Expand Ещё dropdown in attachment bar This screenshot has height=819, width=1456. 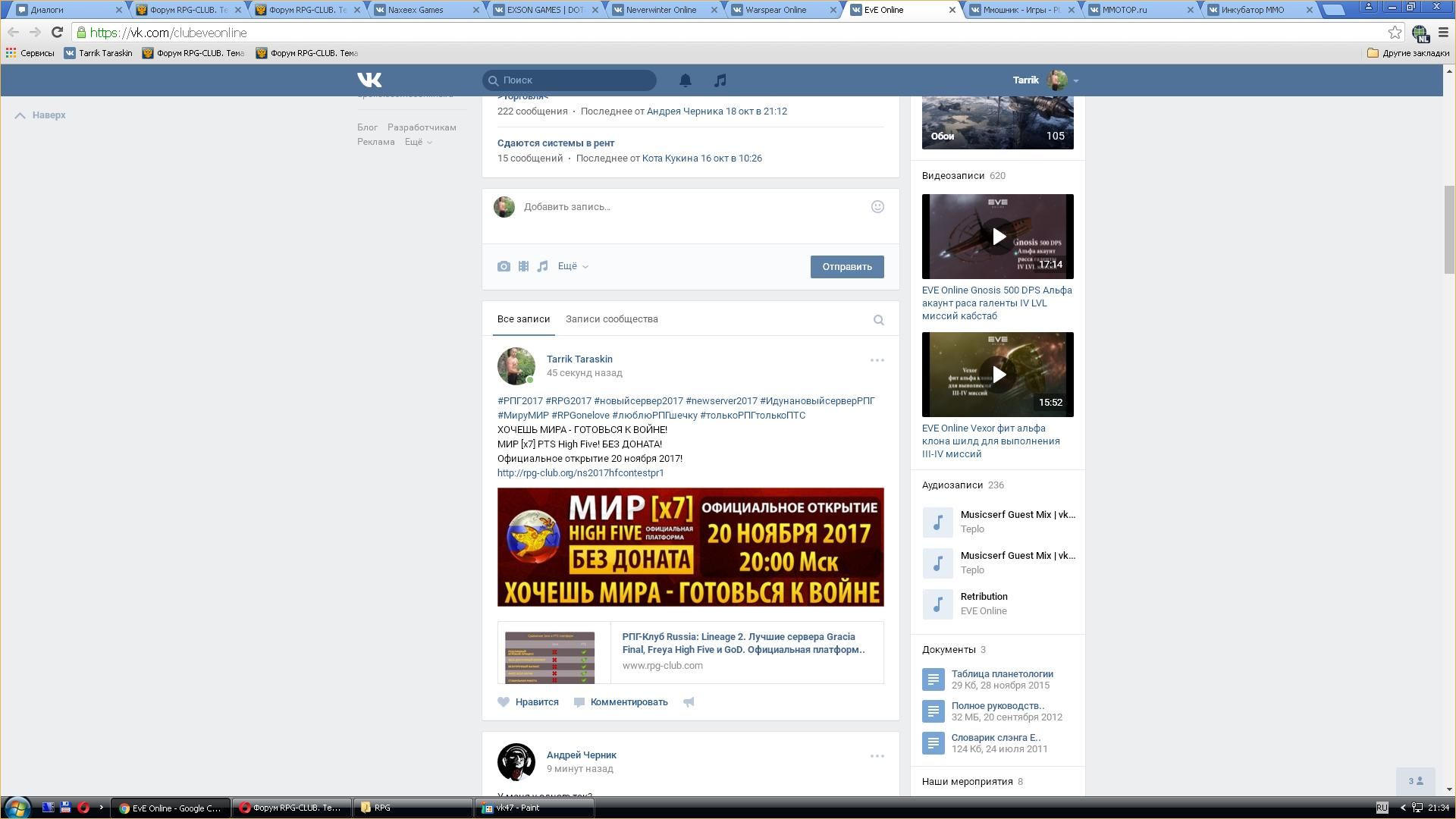(x=573, y=266)
